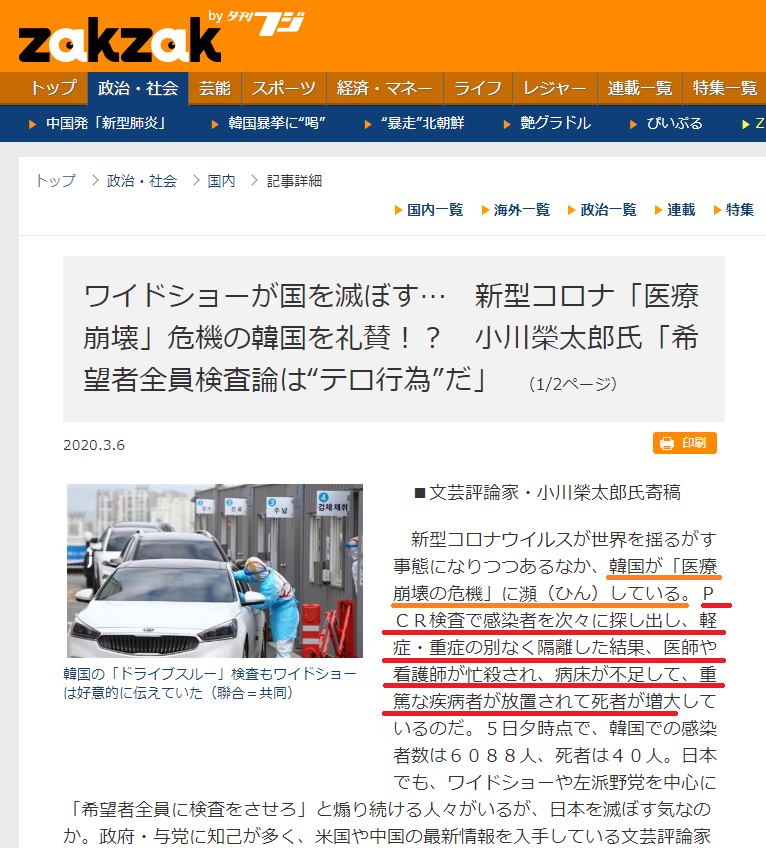The height and width of the screenshot is (848, 766).
Task: Open the 芸能 navigation tab
Action: click(215, 88)
